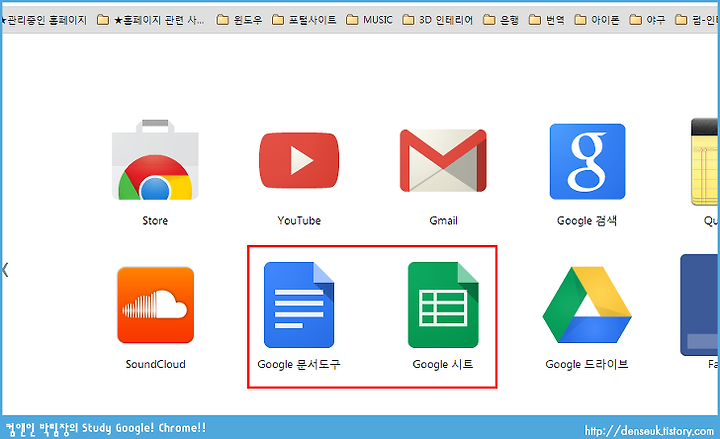
Task: Click the Gmail label text
Action: click(444, 221)
